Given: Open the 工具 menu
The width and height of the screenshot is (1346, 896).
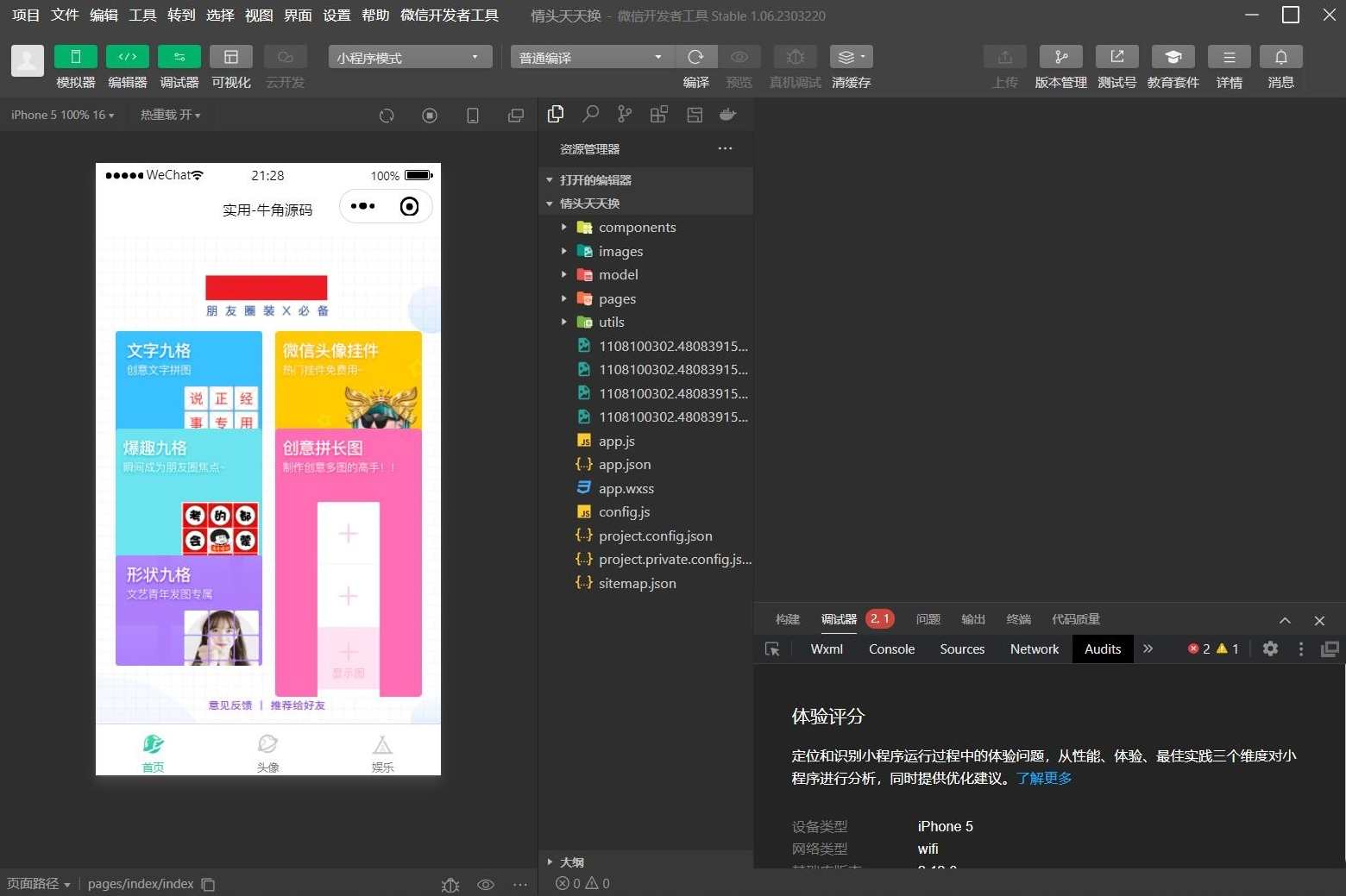Looking at the screenshot, I should click(x=142, y=15).
